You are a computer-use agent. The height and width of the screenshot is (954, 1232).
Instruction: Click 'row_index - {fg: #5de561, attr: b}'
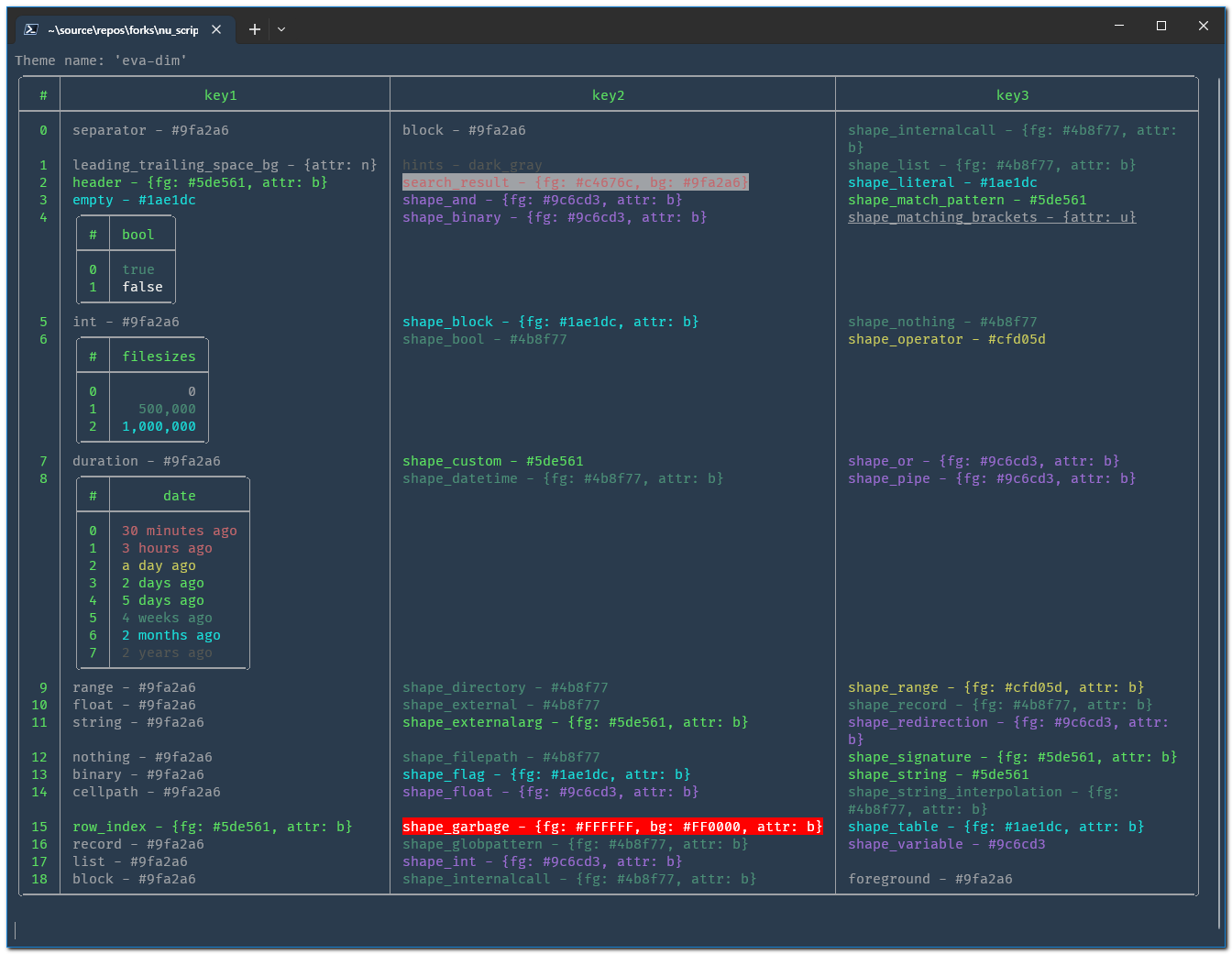point(213,827)
